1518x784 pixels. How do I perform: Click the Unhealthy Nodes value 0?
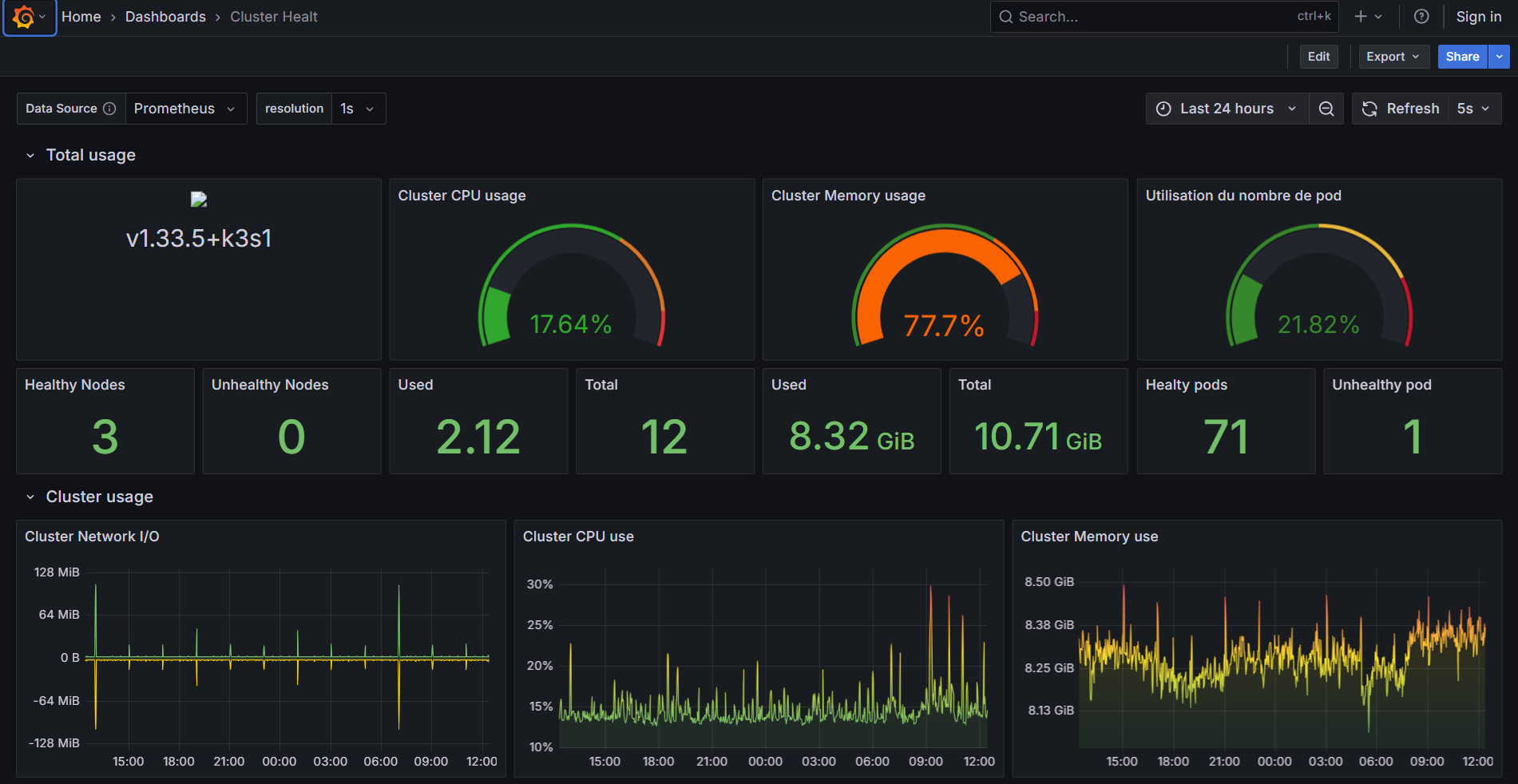pyautogui.click(x=291, y=437)
